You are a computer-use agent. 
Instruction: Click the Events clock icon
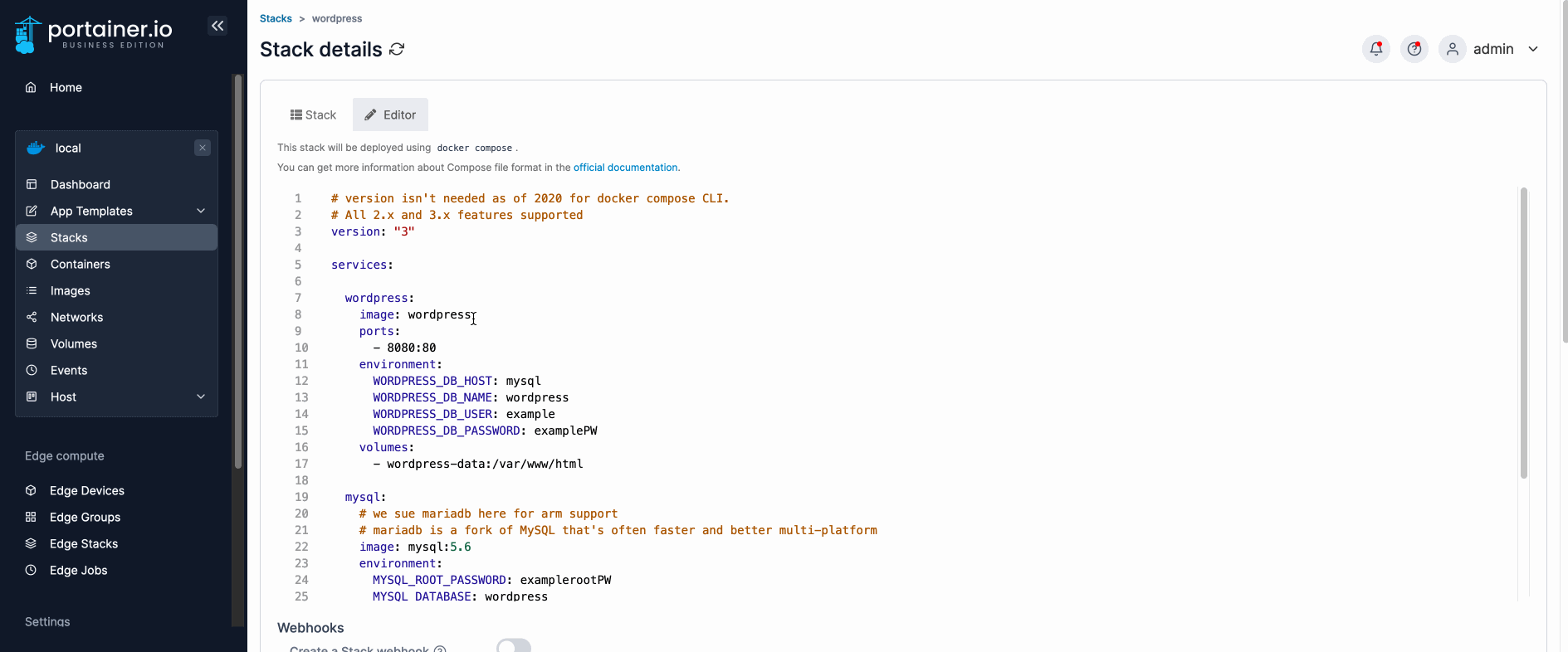coord(32,370)
